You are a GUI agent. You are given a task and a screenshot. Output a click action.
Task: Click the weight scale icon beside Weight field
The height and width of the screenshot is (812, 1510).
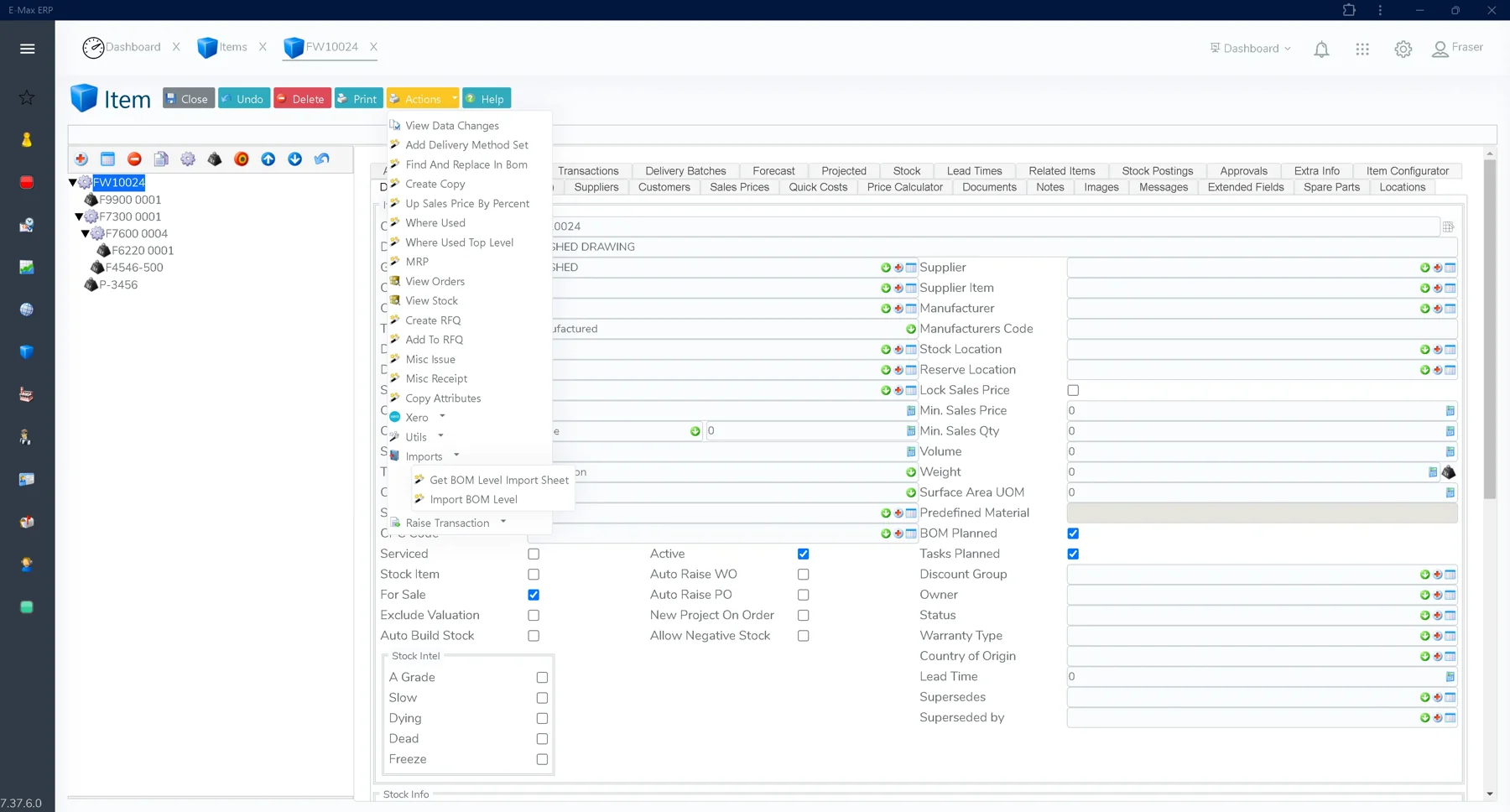[1449, 472]
